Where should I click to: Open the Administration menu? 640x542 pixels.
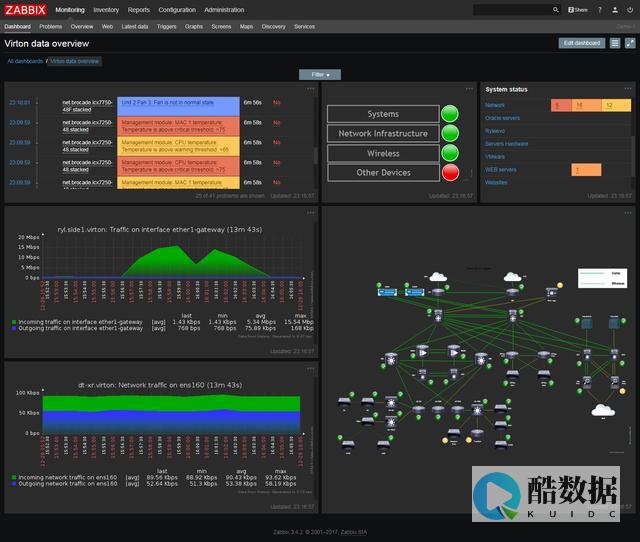point(224,10)
